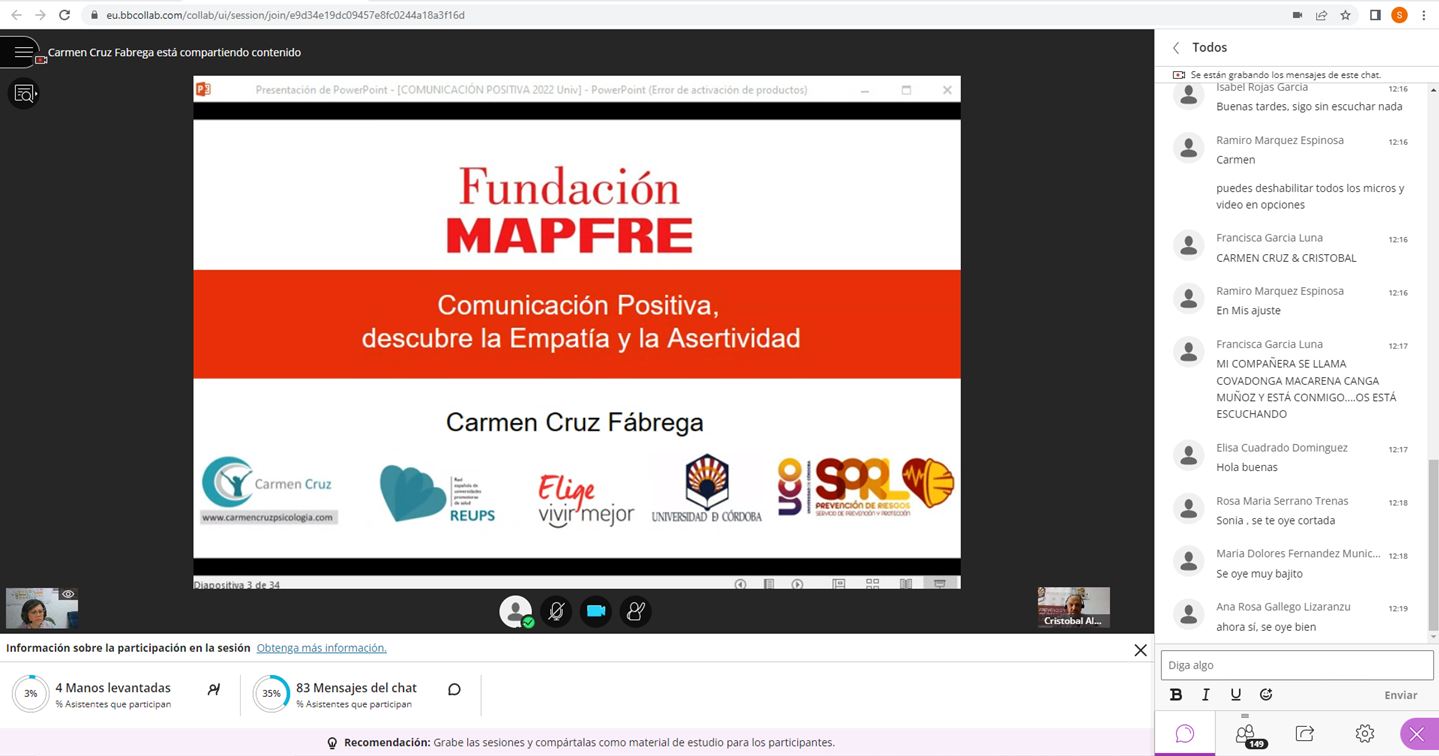Open my status and settings avatar

point(516,611)
